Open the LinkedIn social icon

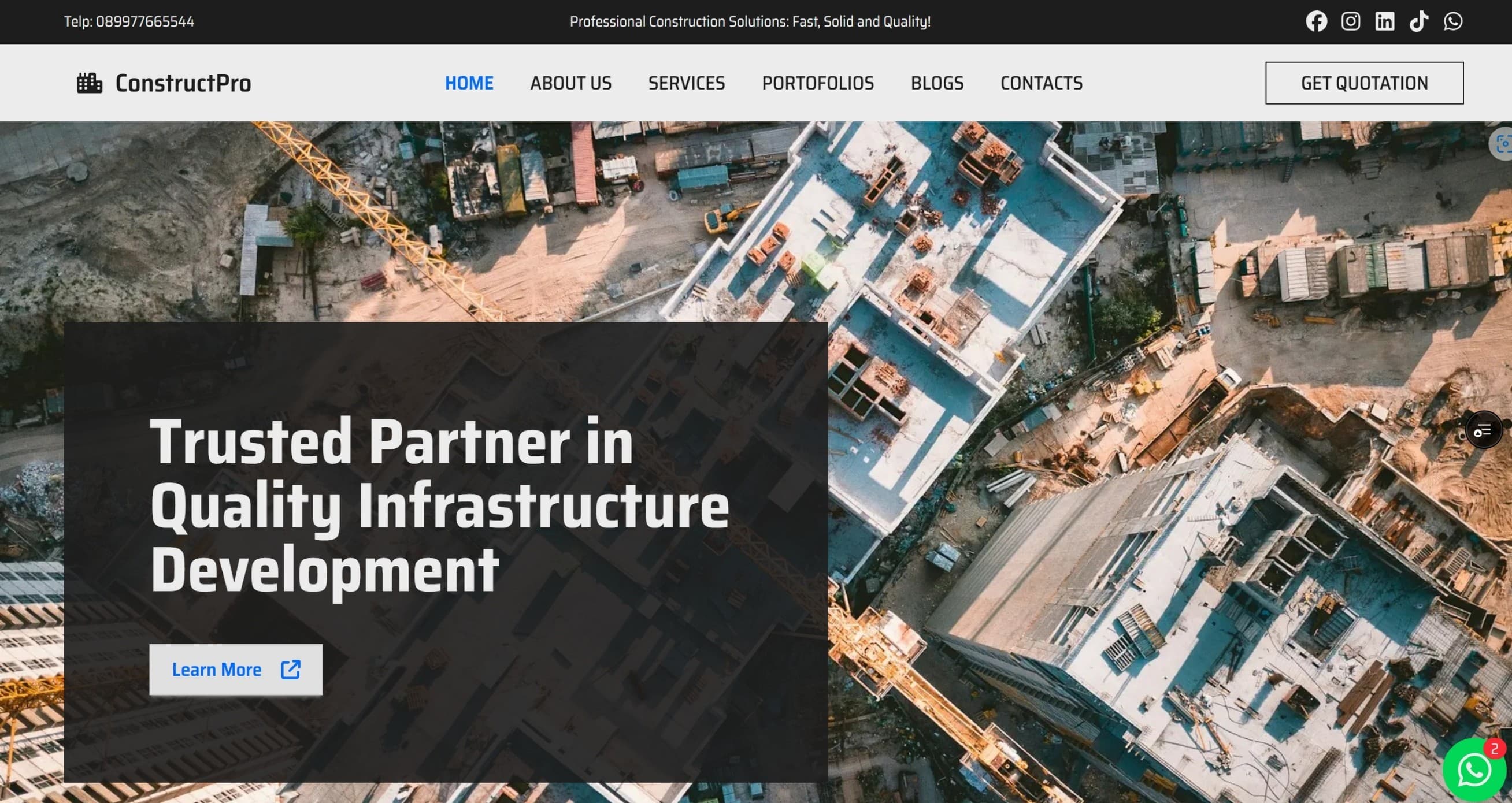click(x=1385, y=22)
